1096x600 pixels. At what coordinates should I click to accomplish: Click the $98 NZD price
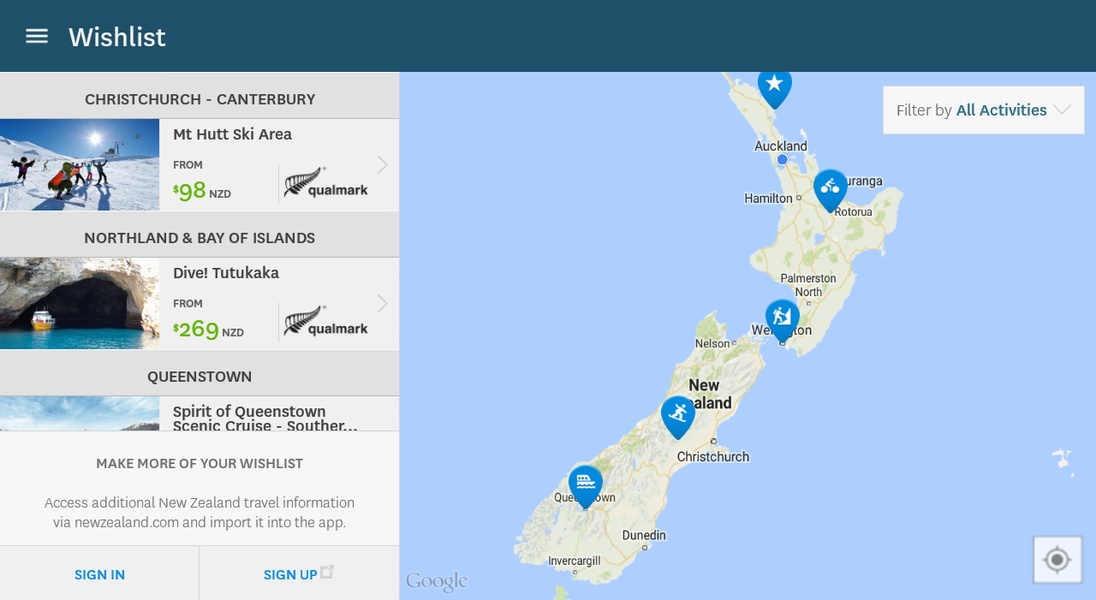pos(202,191)
